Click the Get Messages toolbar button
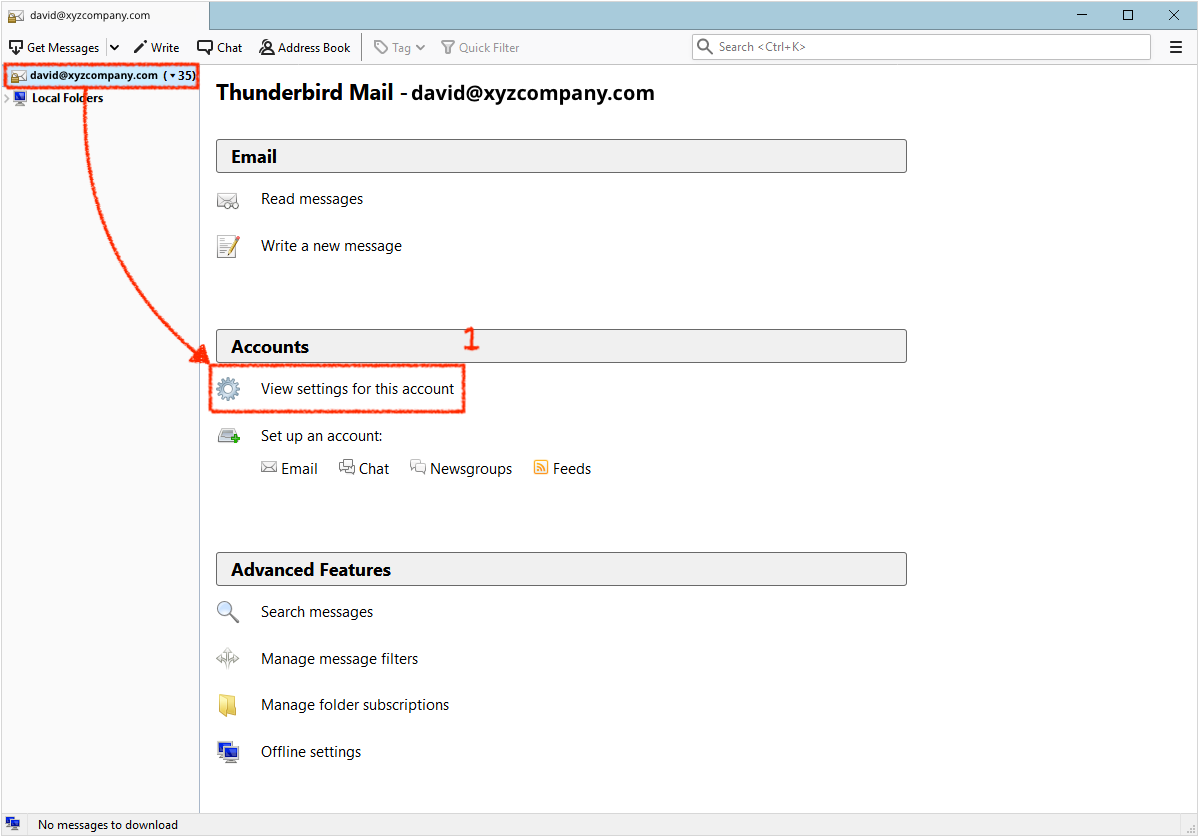 pyautogui.click(x=55, y=47)
